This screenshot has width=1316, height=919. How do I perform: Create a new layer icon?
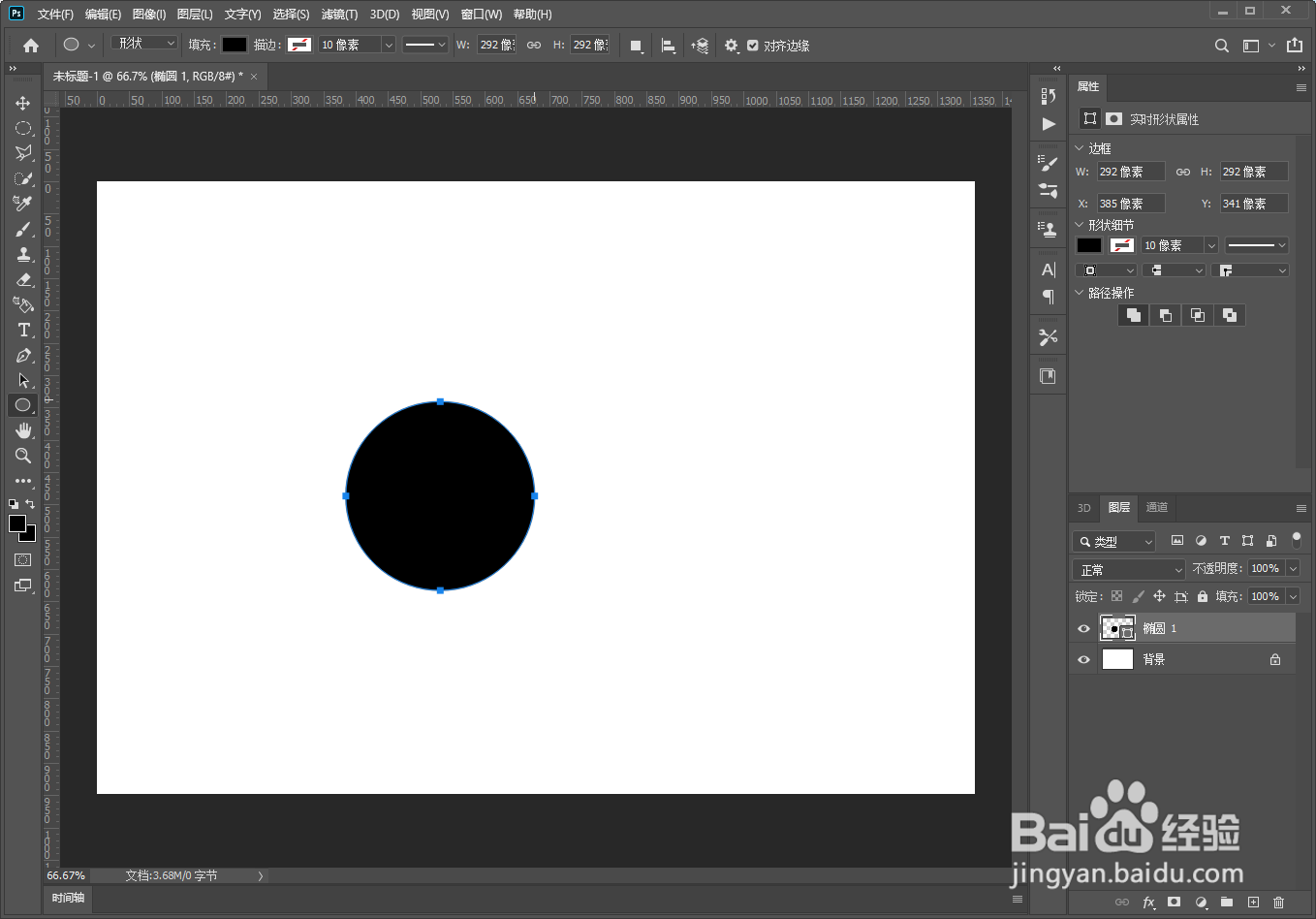pyautogui.click(x=1253, y=903)
